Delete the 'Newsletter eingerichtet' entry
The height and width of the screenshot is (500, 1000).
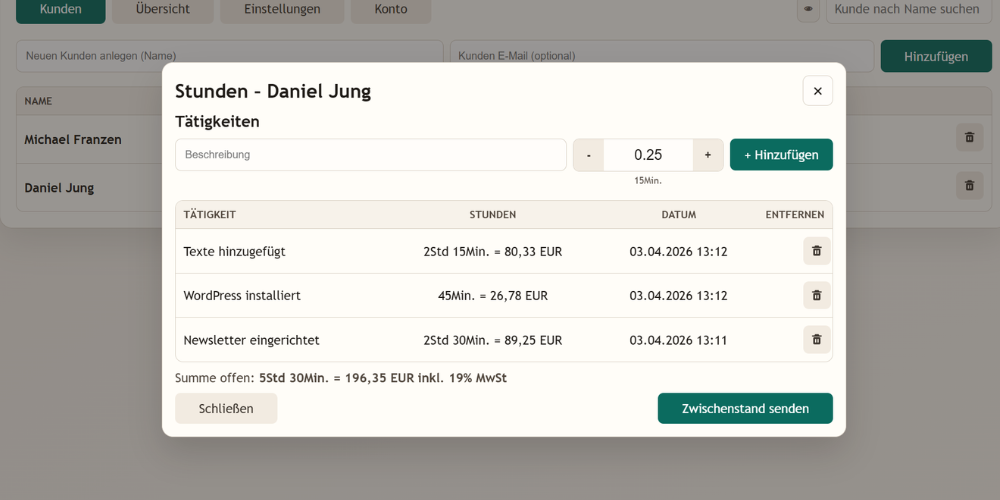tap(816, 339)
